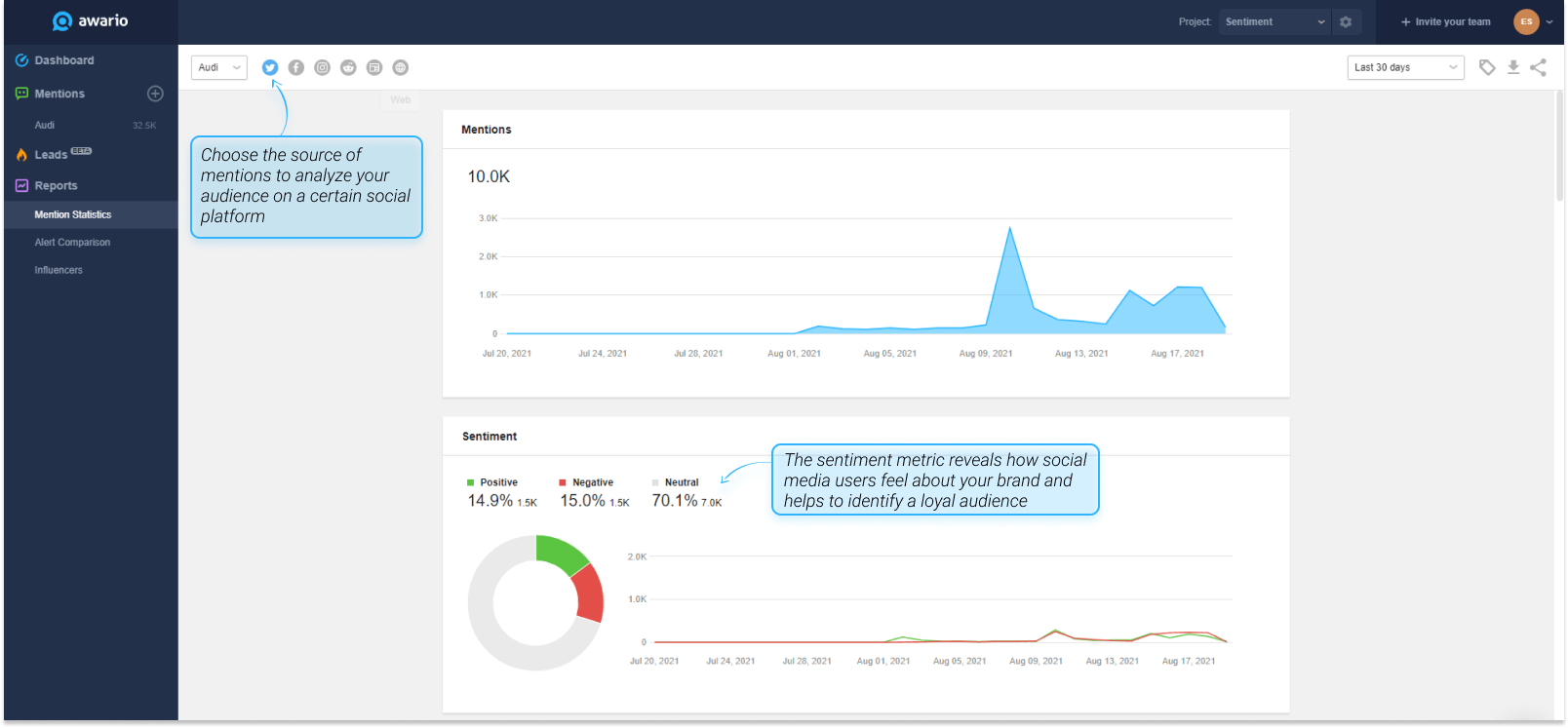The width and height of the screenshot is (1568, 728).
Task: Add a new mentions alert plus icon
Action: tap(155, 94)
